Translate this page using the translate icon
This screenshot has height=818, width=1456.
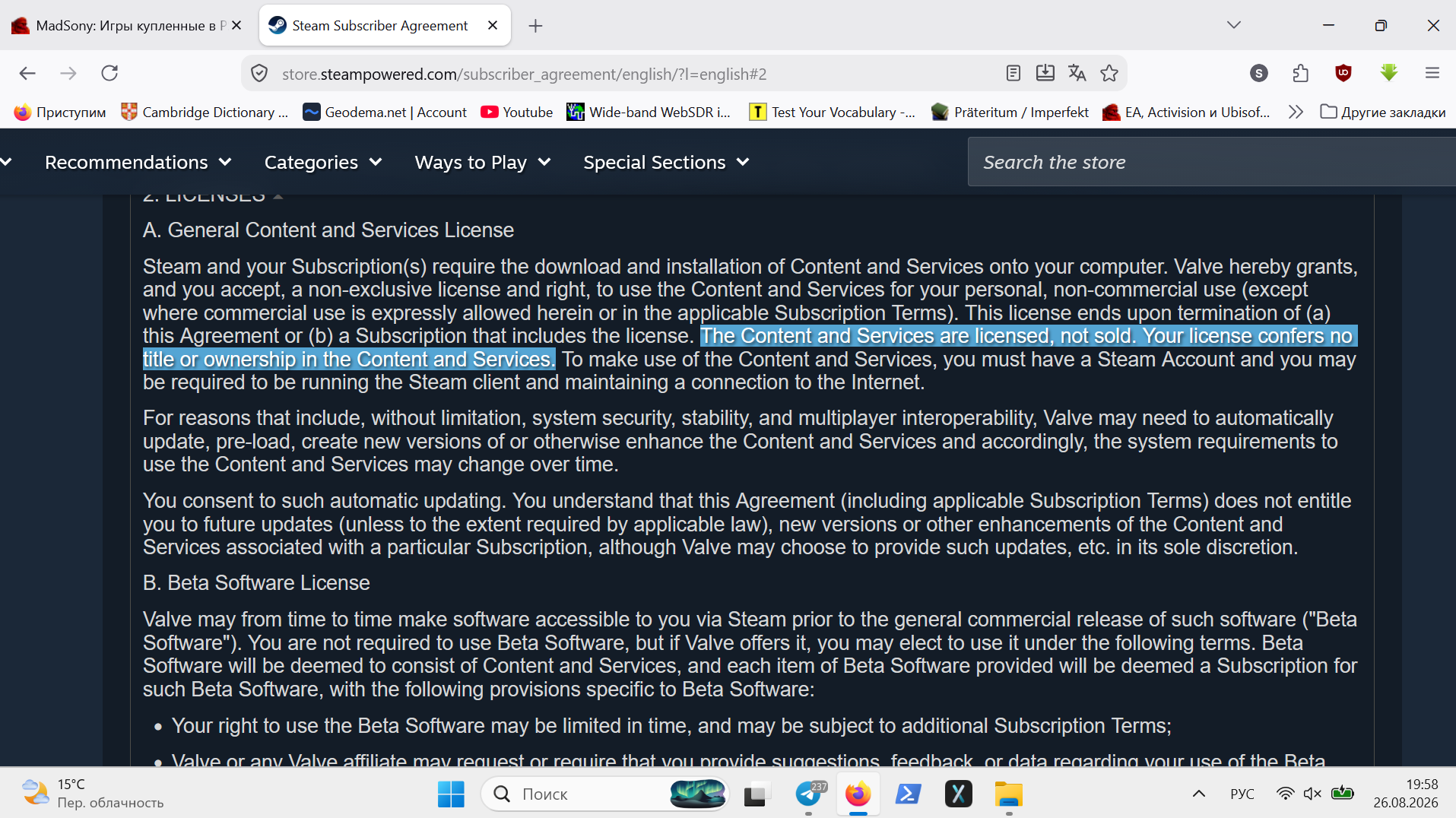[1077, 73]
